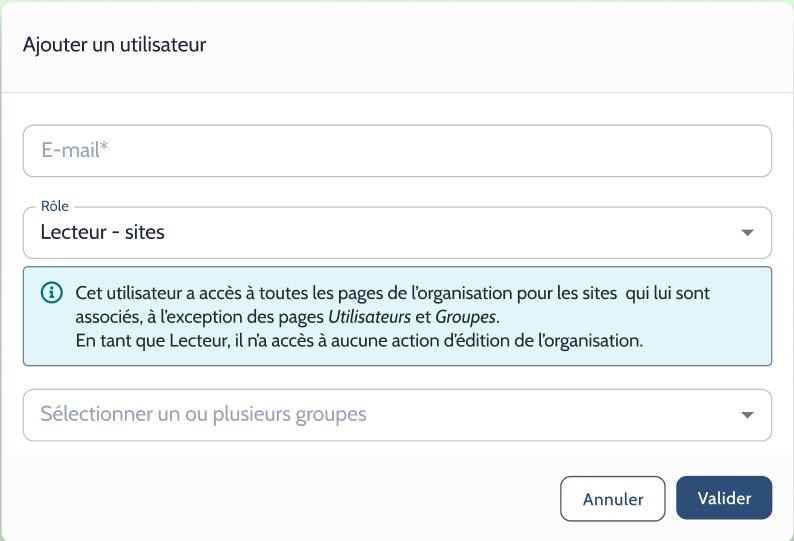Viewport: 794px width, 541px height.
Task: Click the sentence starting 'En tant que Lecteur'
Action: [x=359, y=340]
